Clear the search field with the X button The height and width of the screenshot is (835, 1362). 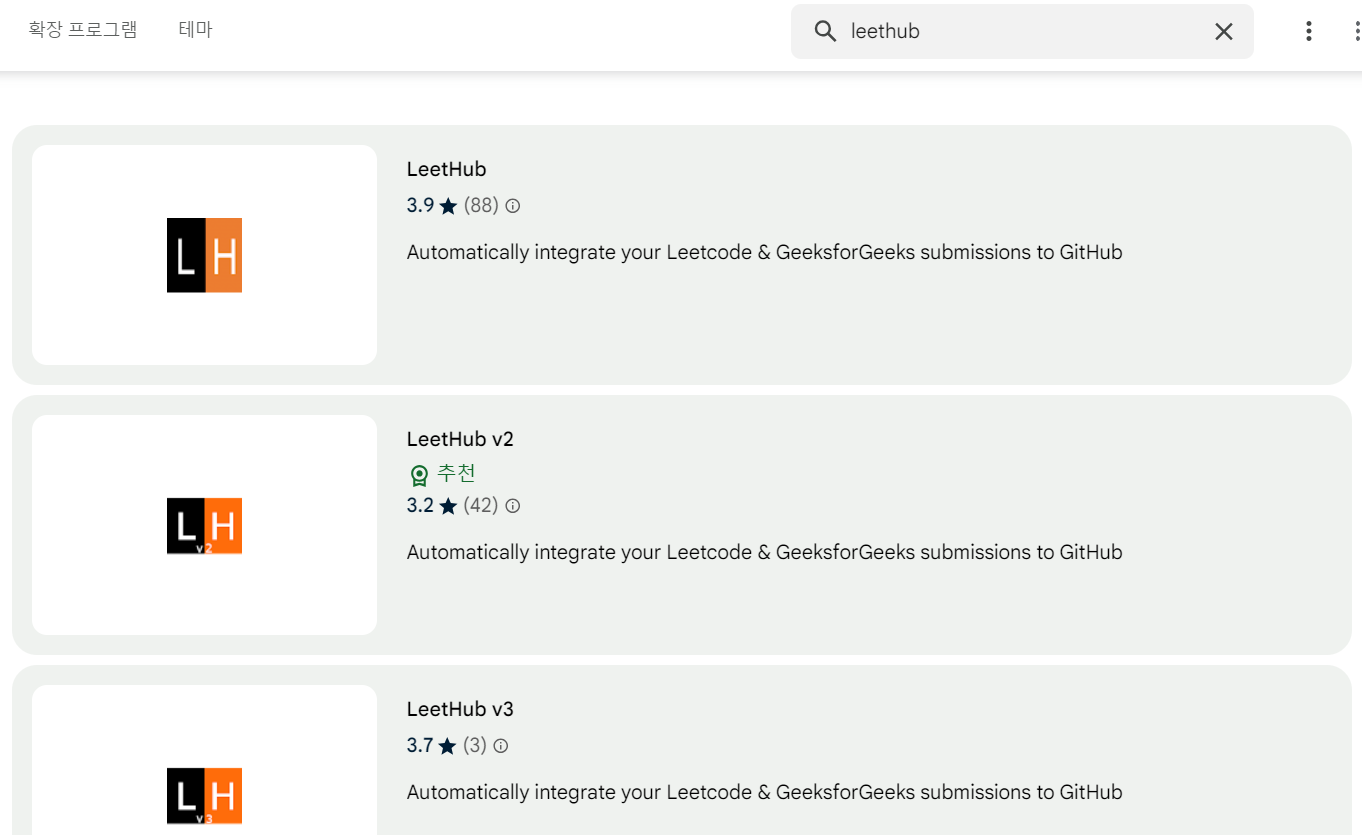pos(1223,31)
